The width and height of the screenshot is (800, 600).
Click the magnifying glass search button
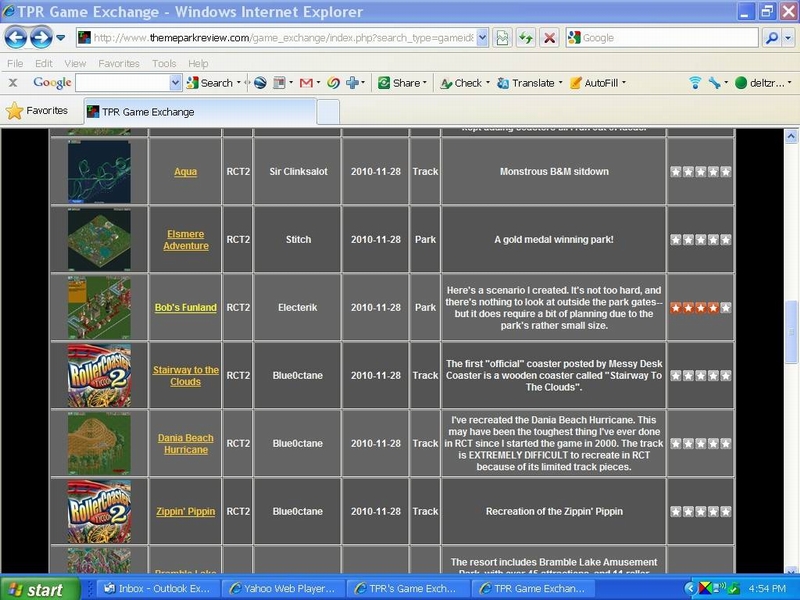[x=771, y=37]
